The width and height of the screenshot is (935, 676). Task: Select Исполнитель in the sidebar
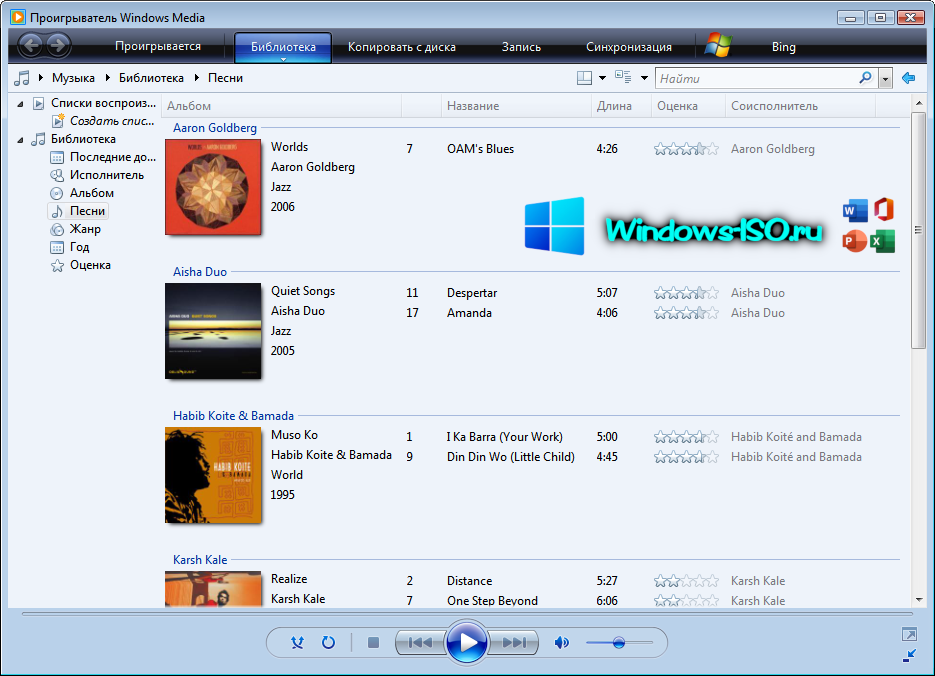97,175
